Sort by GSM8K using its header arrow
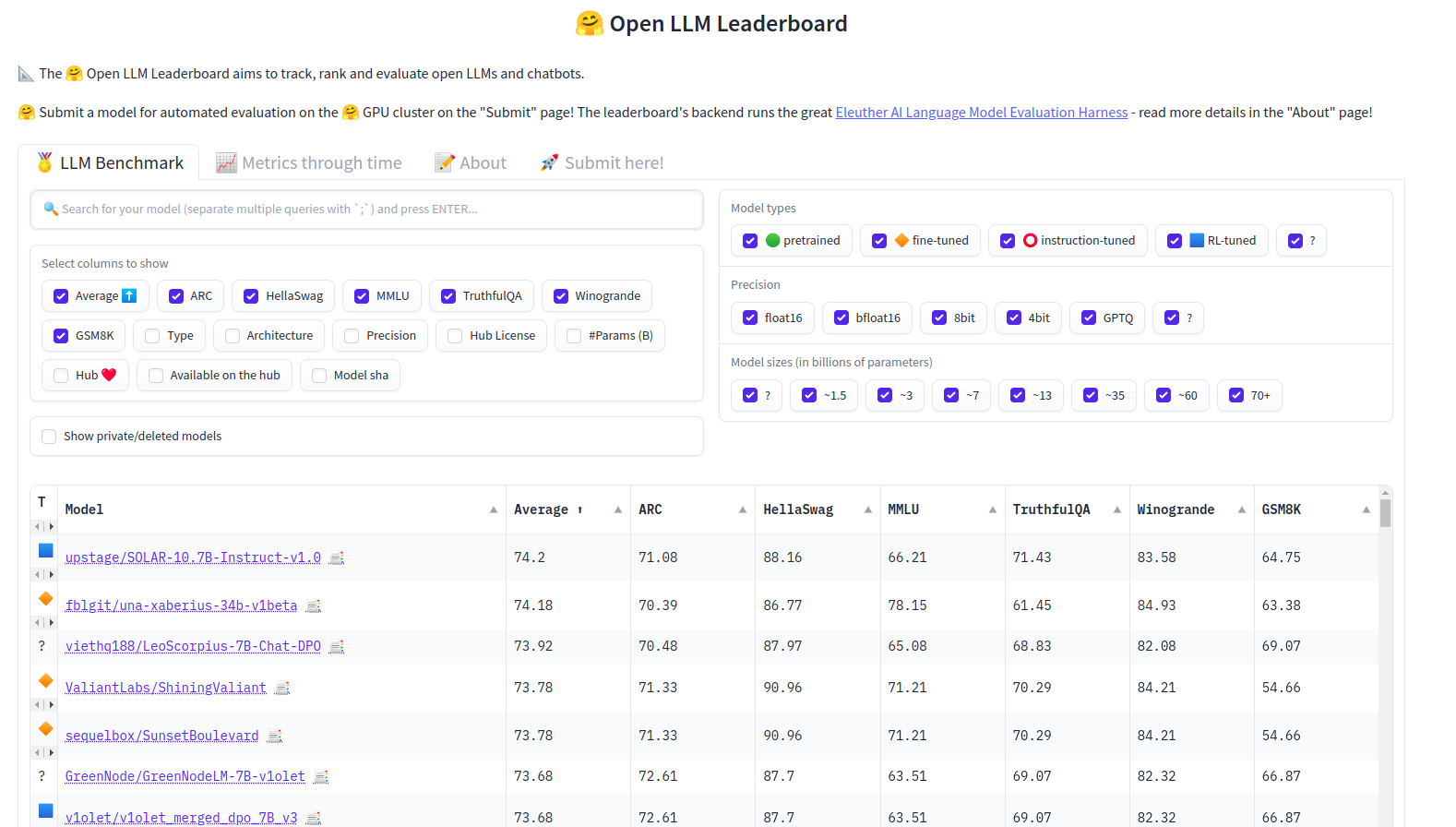This screenshot has height=827, width=1456. 1366,509
